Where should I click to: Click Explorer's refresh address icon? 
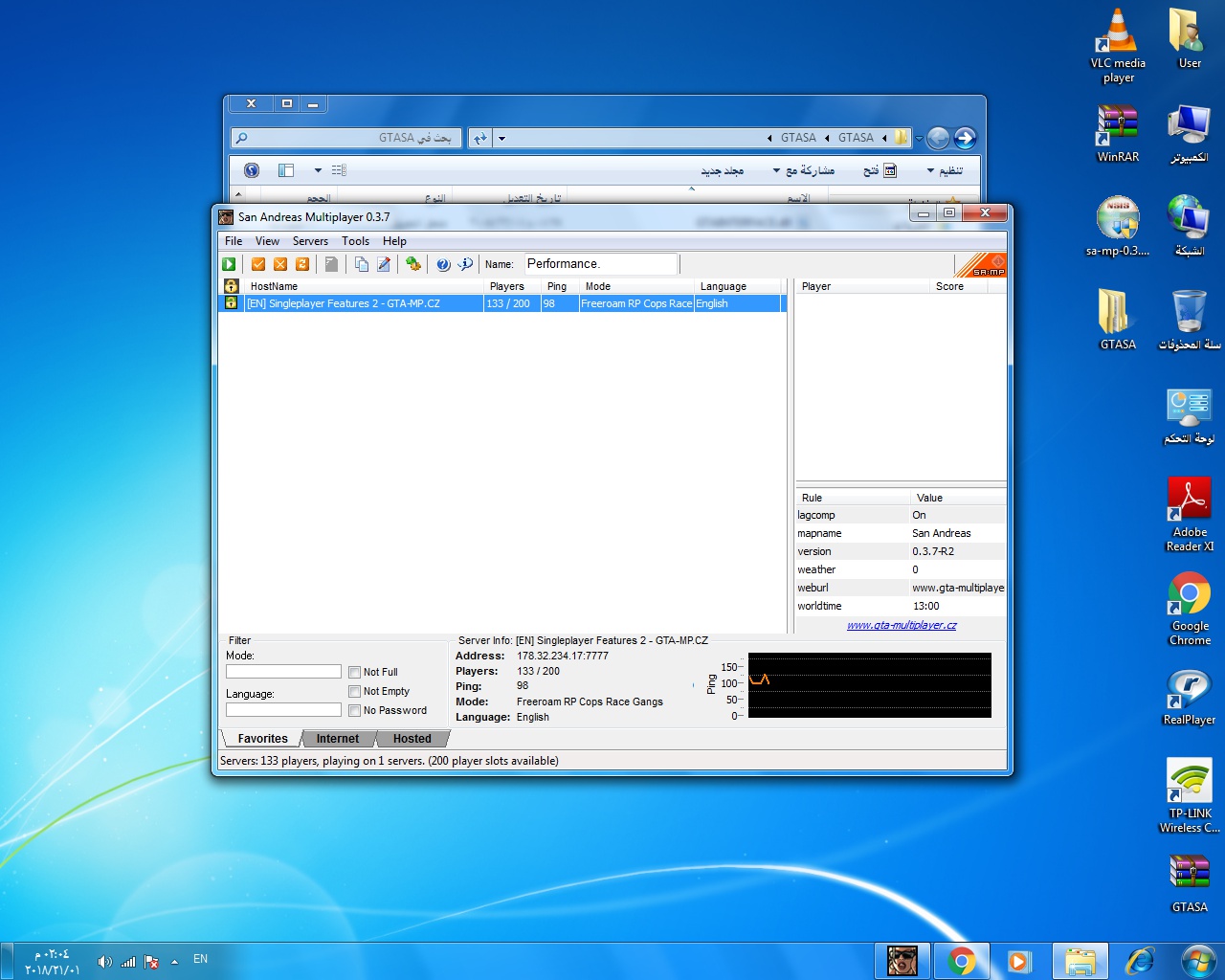coord(479,138)
